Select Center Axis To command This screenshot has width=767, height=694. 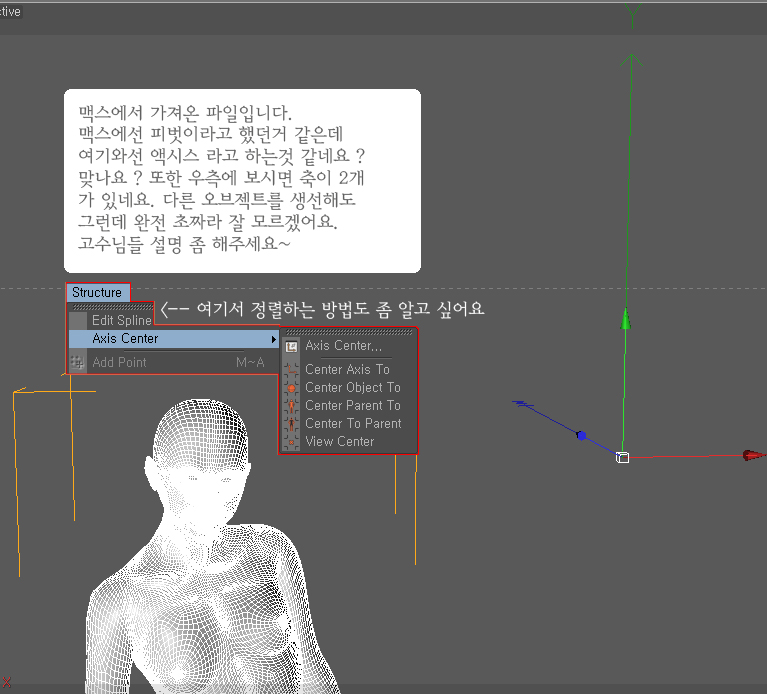pos(349,369)
